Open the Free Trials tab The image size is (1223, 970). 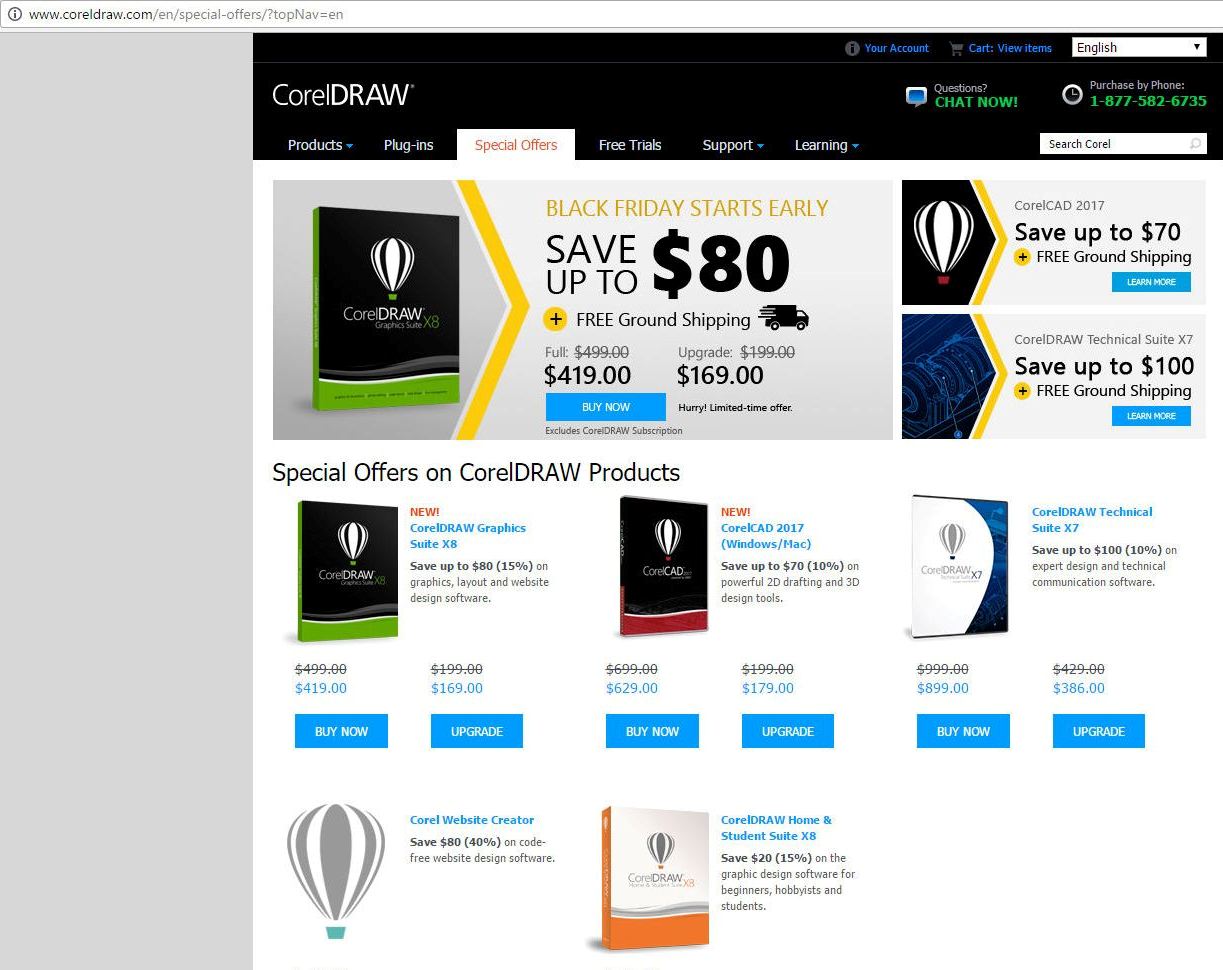click(630, 145)
